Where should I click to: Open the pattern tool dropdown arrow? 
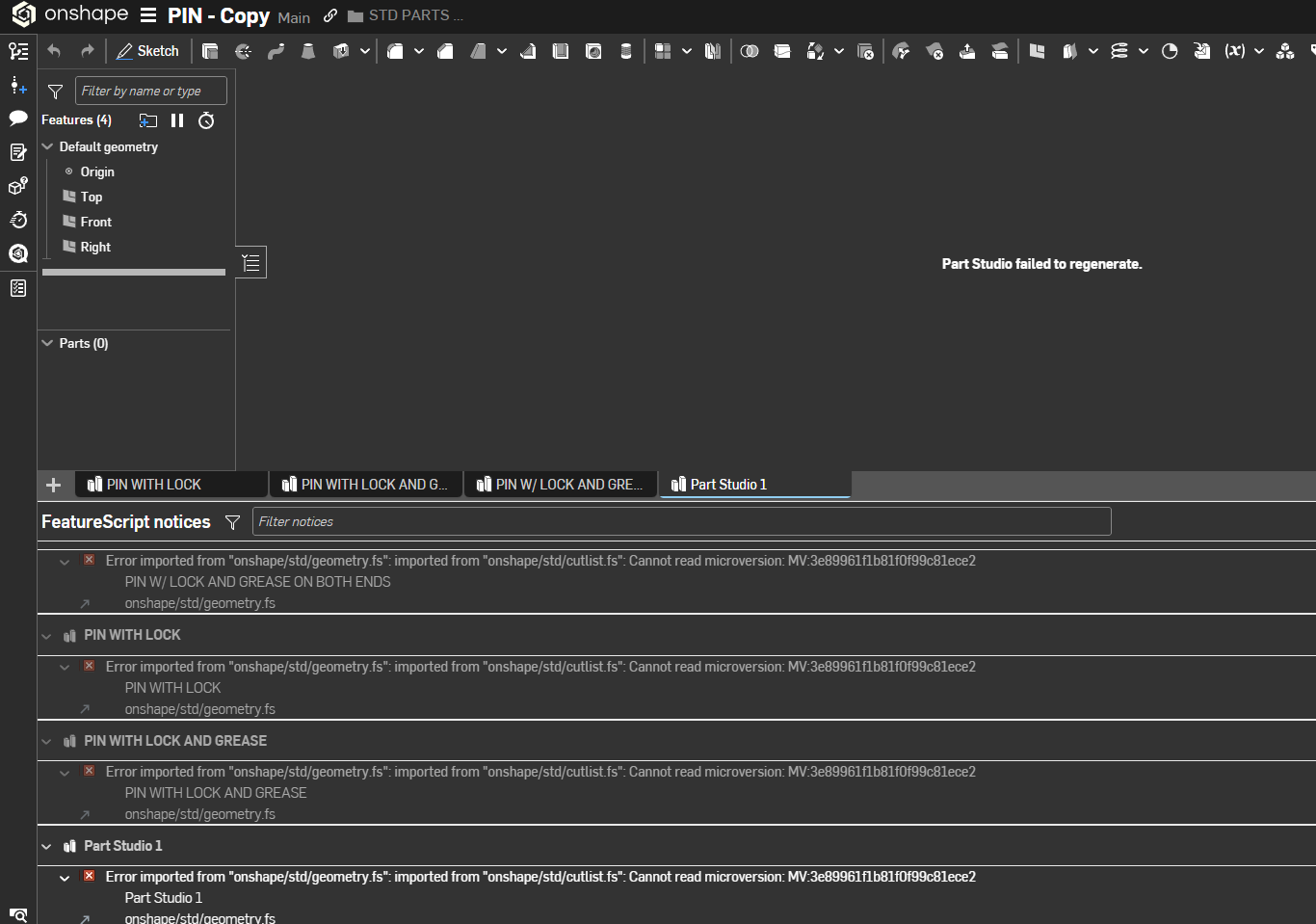687,51
